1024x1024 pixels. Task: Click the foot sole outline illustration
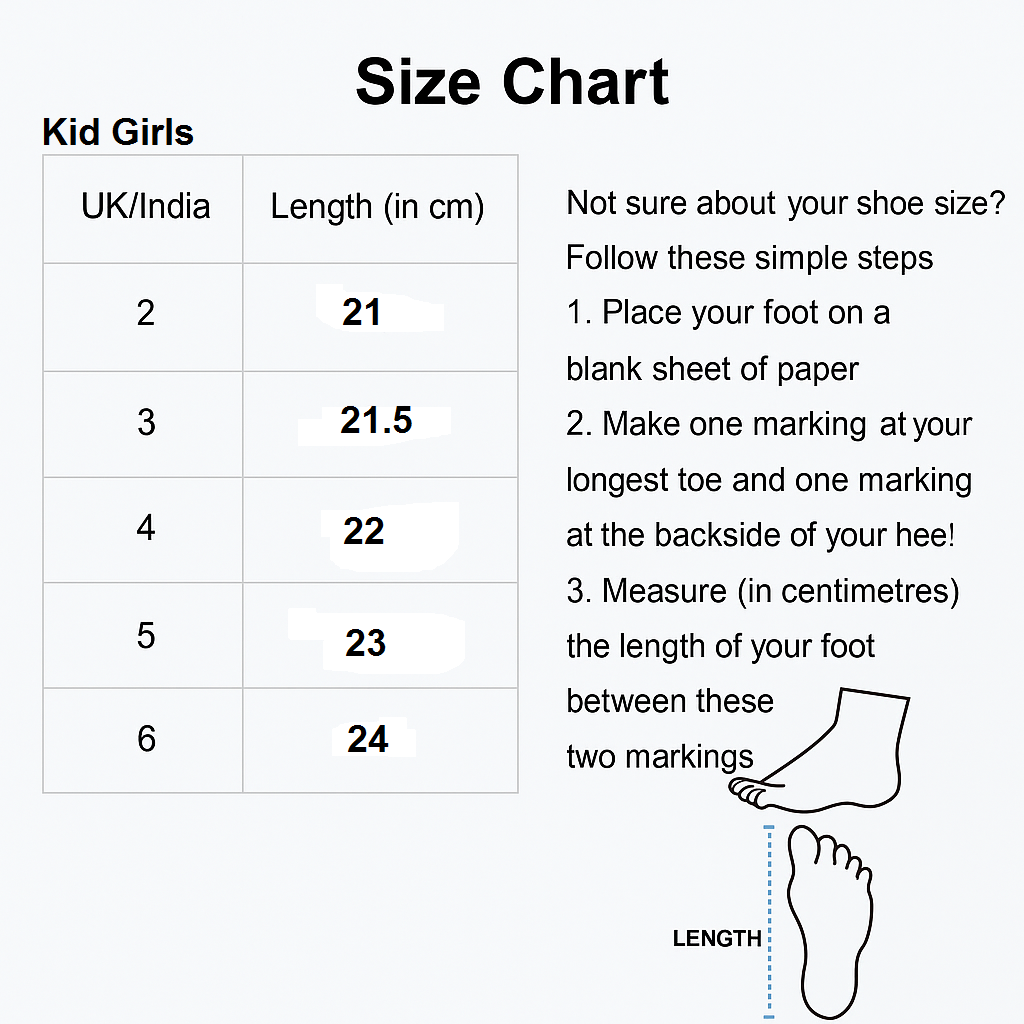pyautogui.click(x=830, y=921)
